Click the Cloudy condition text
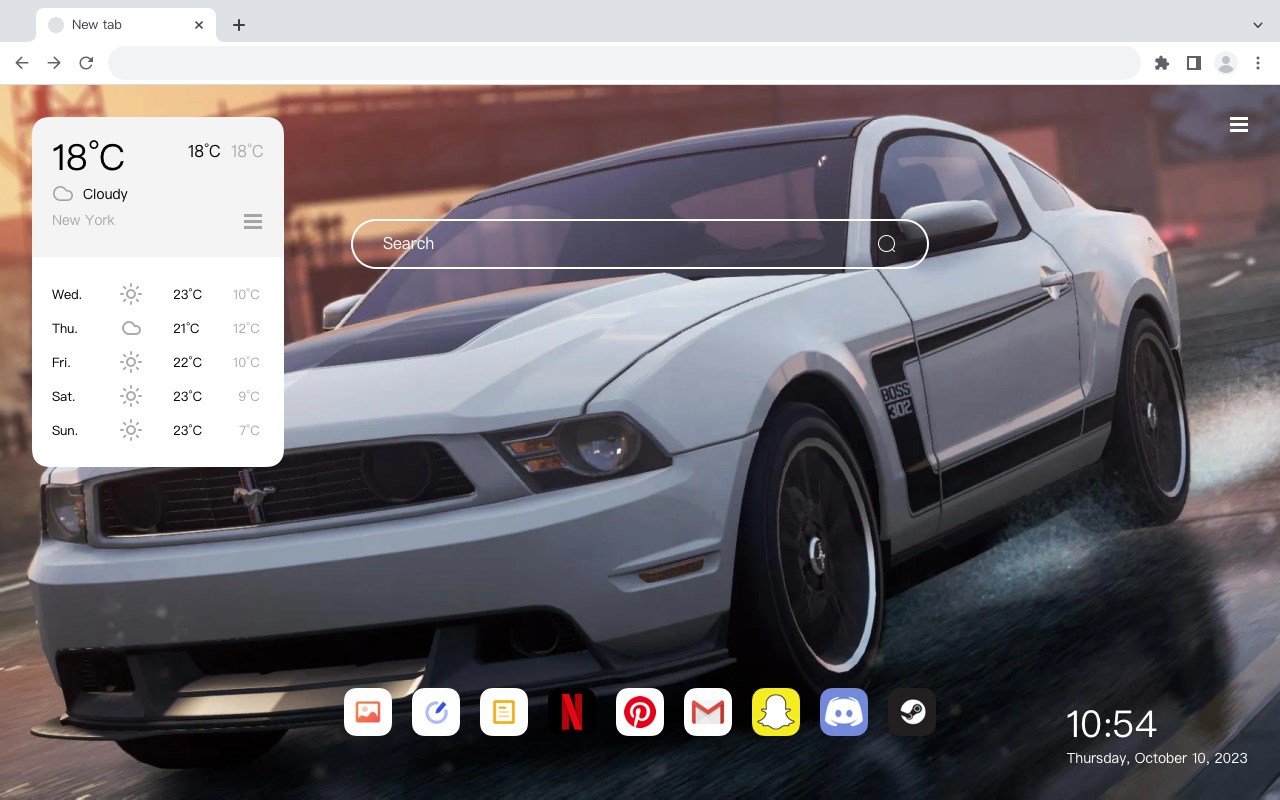 [x=105, y=194]
